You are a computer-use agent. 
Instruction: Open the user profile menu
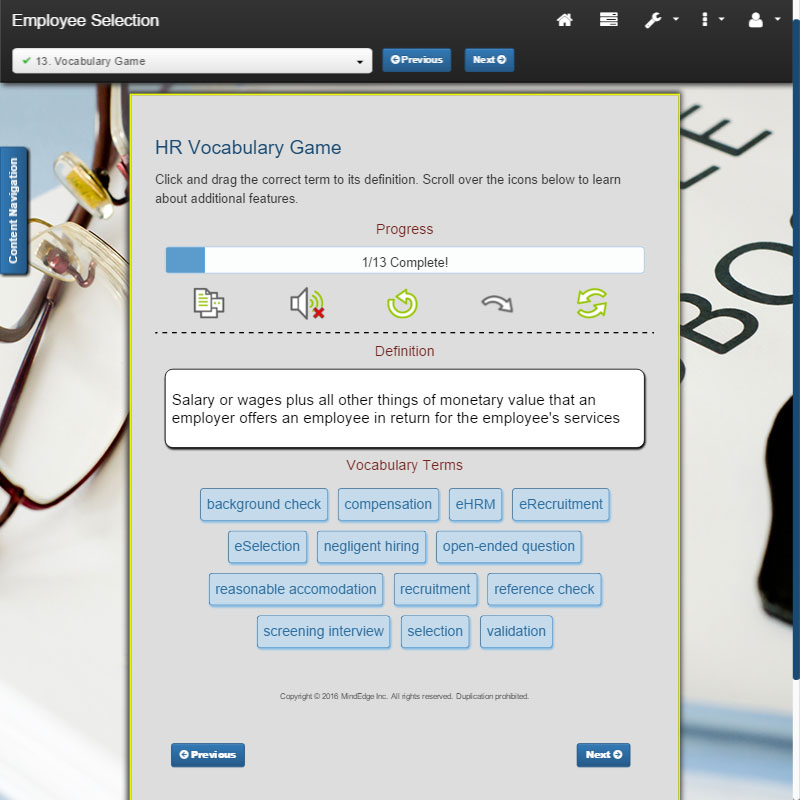point(763,20)
